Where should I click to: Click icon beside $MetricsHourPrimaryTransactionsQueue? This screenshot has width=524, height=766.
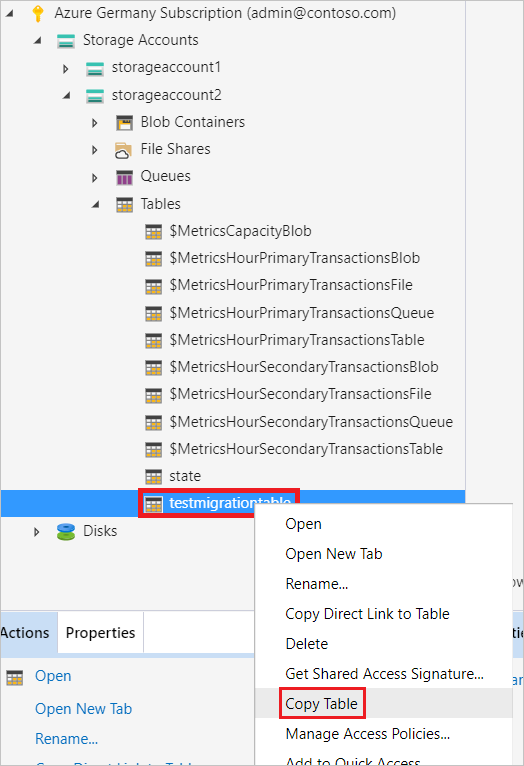[153, 314]
